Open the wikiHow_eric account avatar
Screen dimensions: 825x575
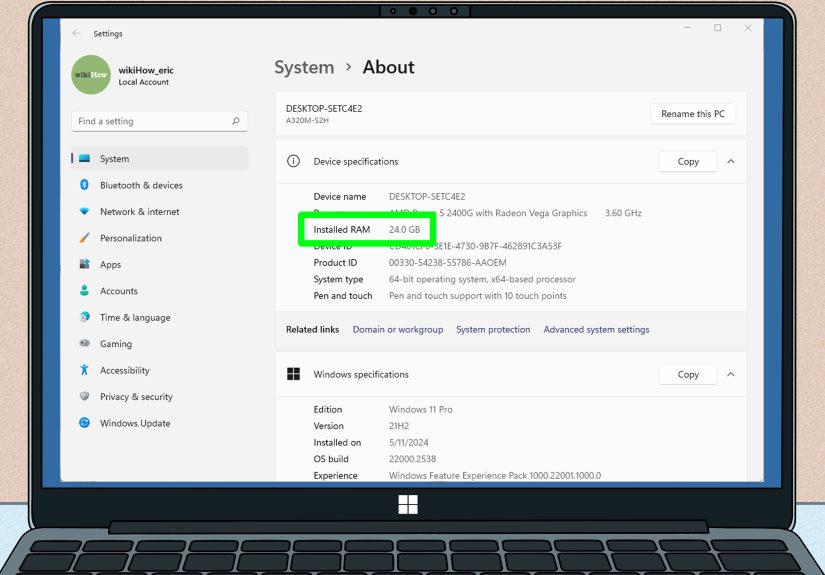click(91, 75)
